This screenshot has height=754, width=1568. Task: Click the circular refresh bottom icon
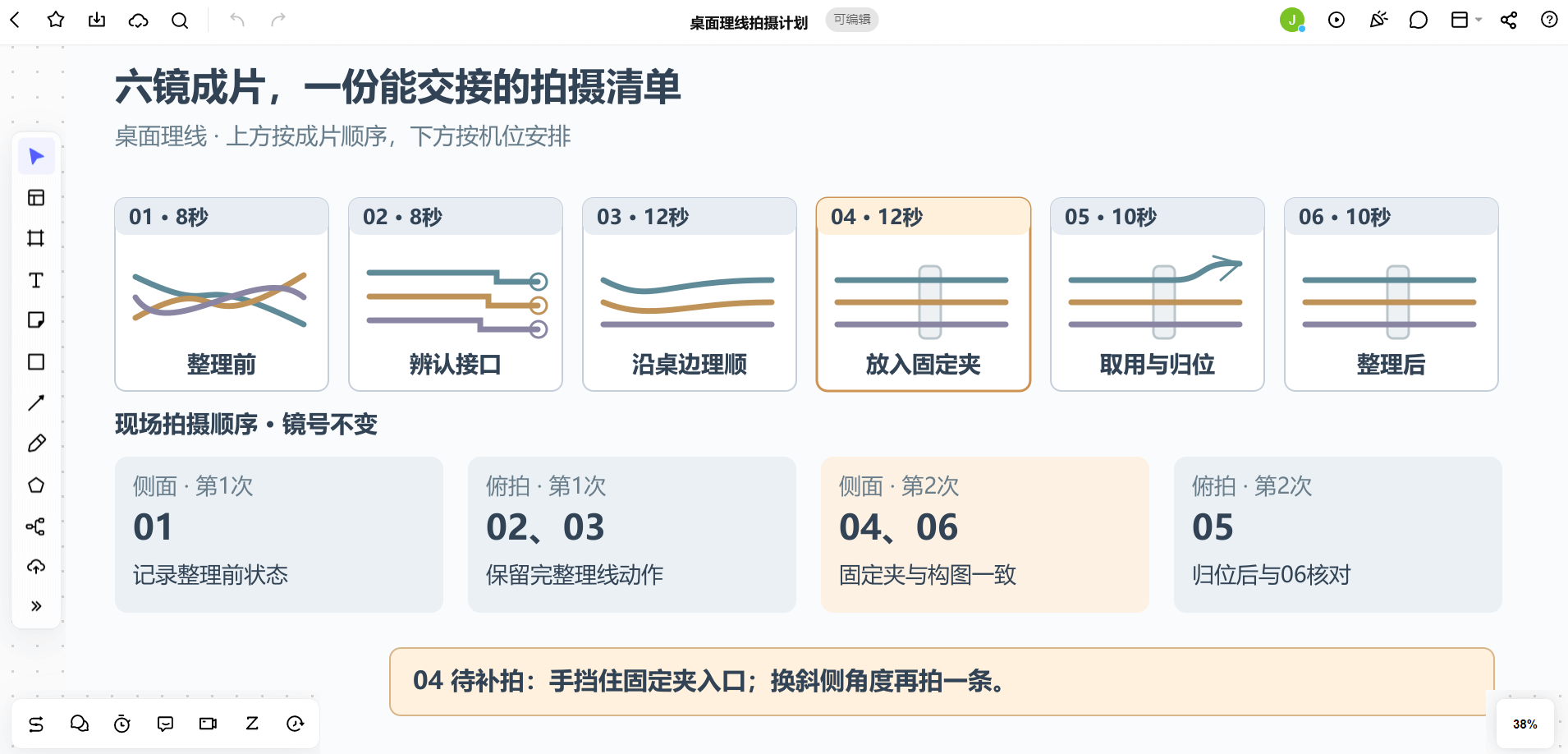click(x=296, y=724)
